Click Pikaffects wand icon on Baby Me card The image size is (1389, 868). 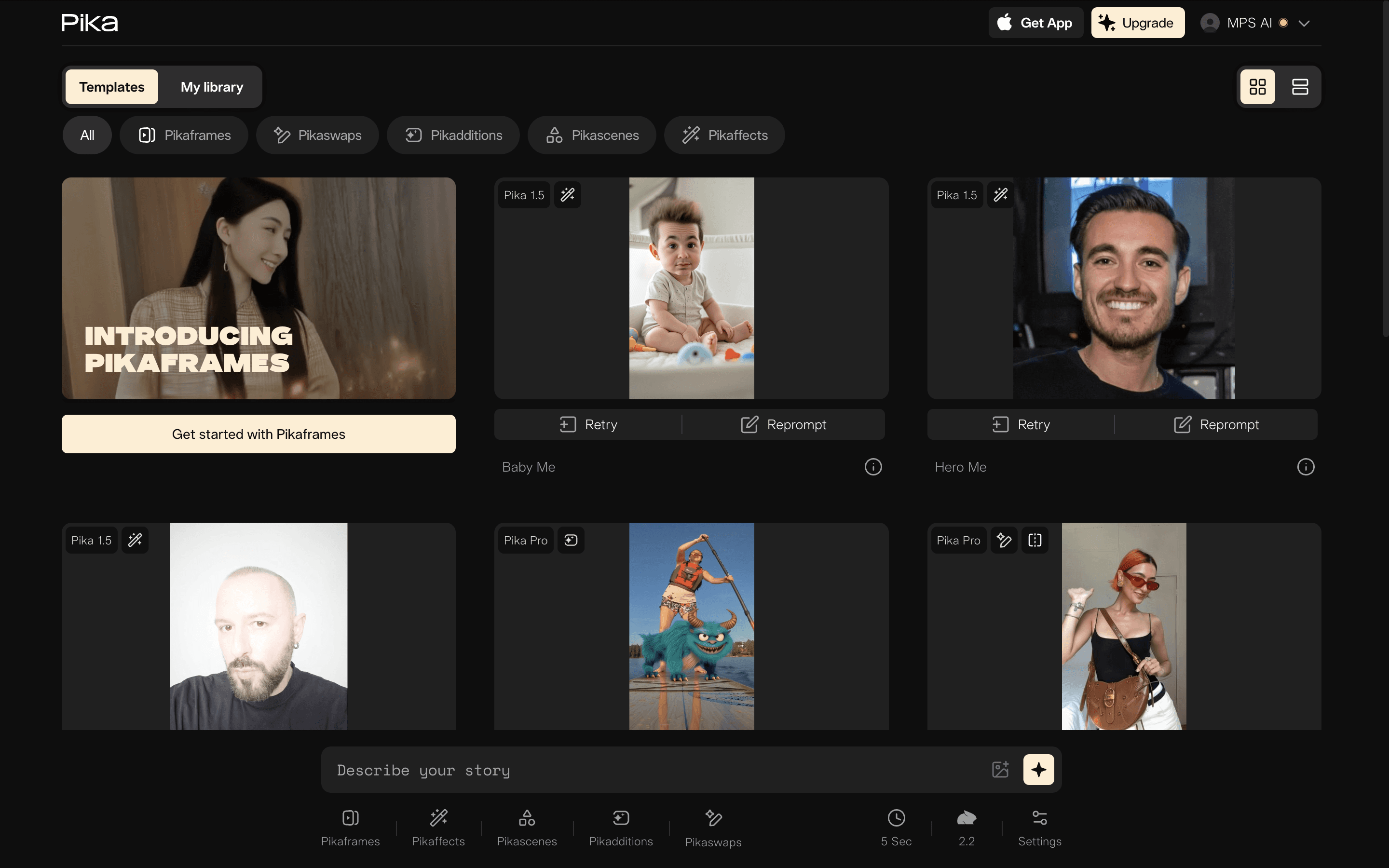[568, 195]
